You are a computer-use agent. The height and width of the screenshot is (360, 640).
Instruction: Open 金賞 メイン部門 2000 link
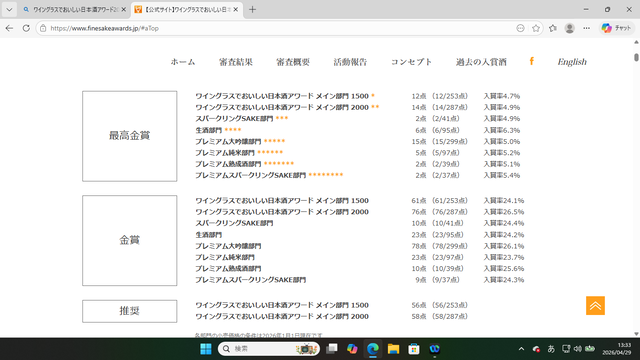click(x=282, y=212)
